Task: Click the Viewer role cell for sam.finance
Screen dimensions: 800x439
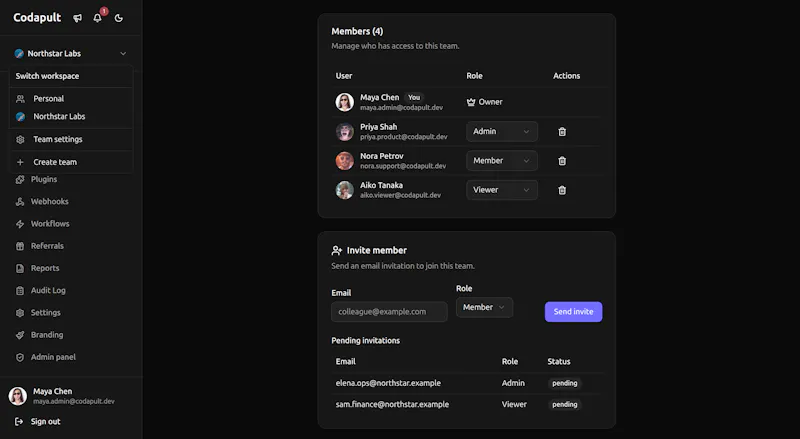Action: click(514, 404)
